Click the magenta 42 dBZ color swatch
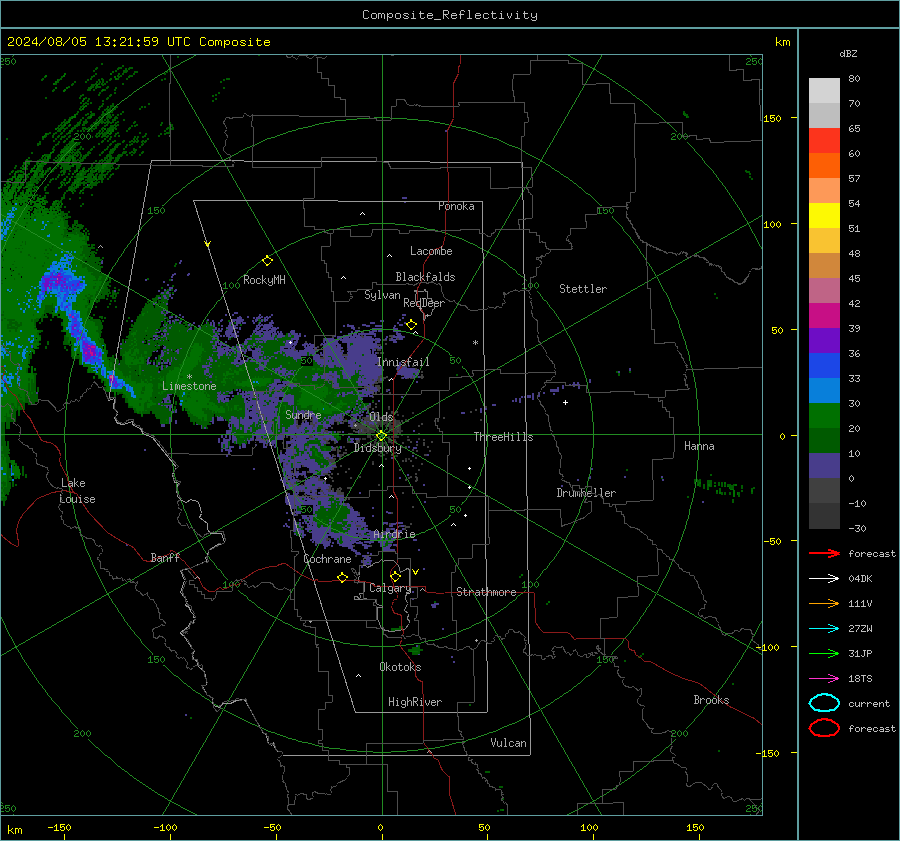 pos(824,315)
